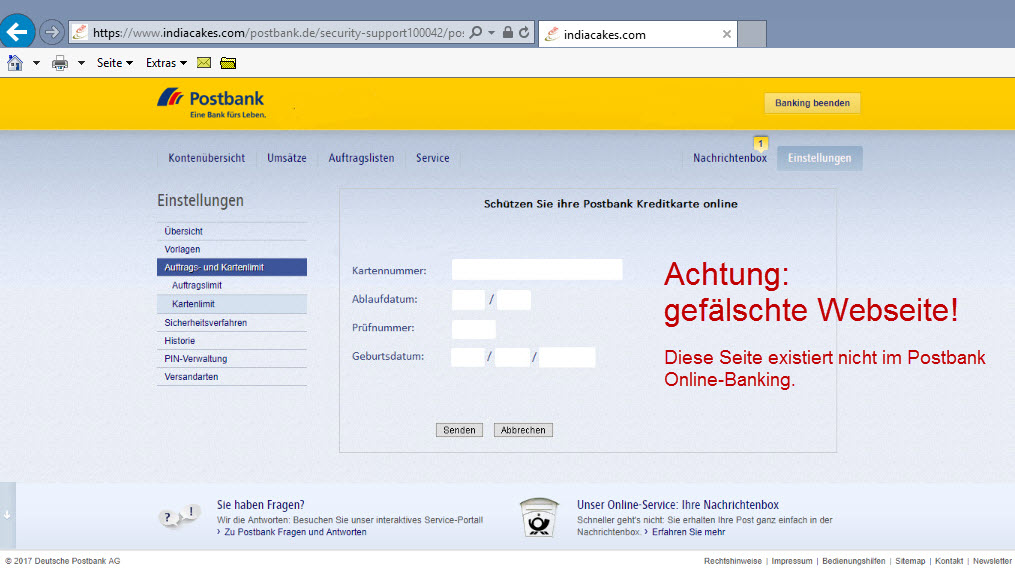This screenshot has height=570, width=1015.
Task: Click the Sie haben Fragen? heading
Action: [260, 505]
